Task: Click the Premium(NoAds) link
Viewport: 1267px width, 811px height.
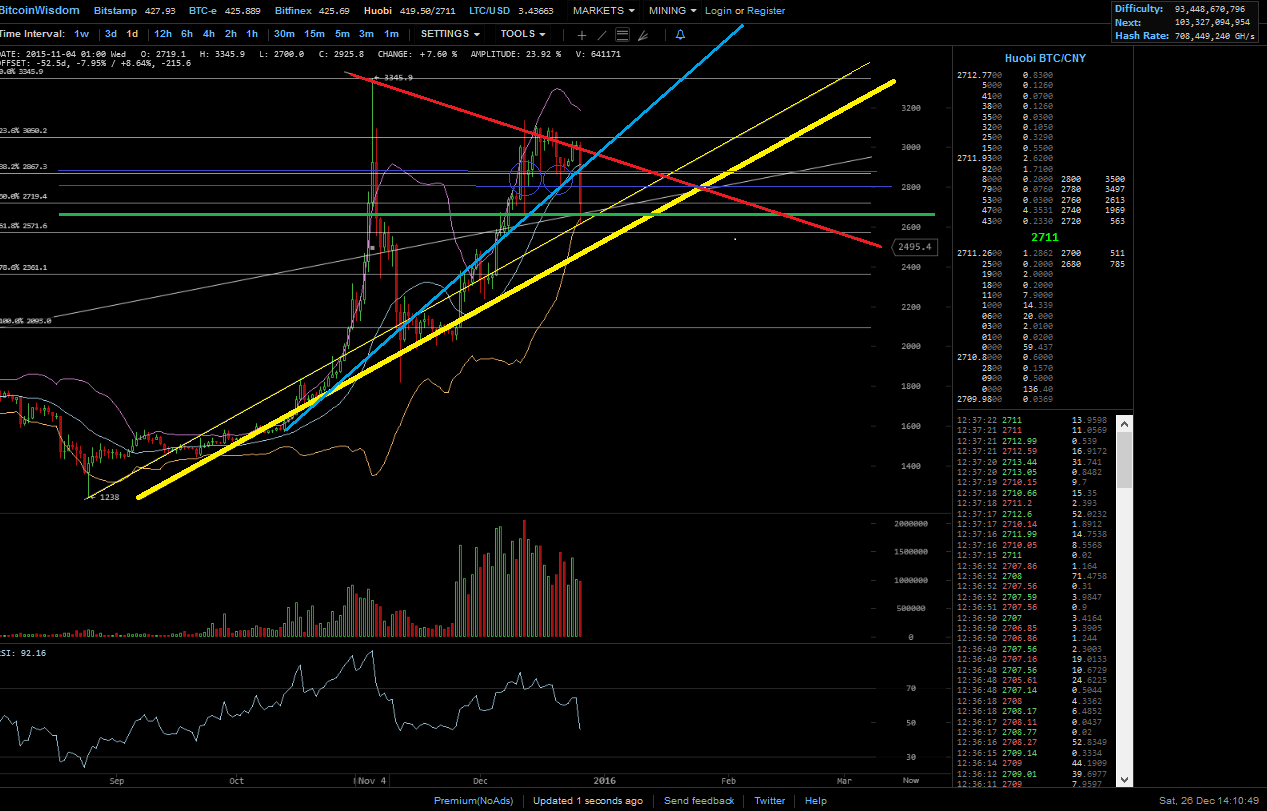Action: pyautogui.click(x=473, y=800)
